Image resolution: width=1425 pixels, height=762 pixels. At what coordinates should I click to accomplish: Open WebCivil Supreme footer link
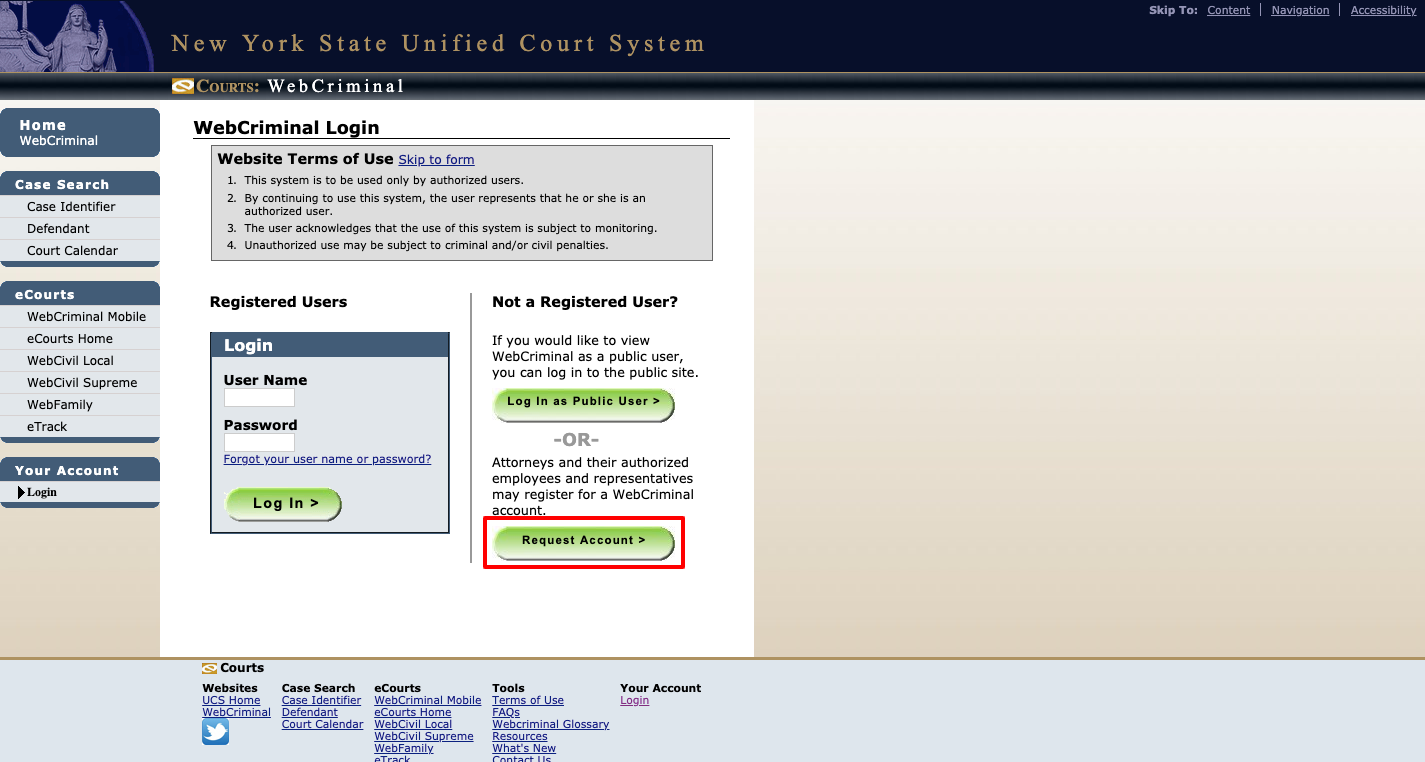[x=424, y=737]
